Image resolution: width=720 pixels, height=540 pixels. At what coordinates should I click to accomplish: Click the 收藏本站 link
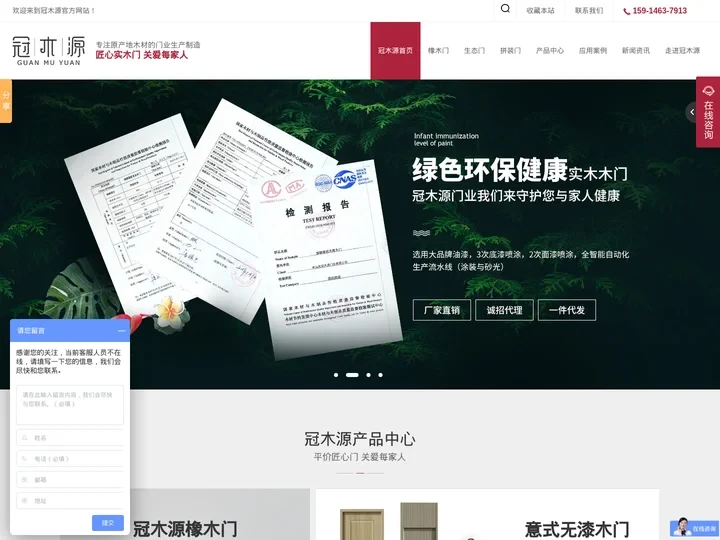click(x=540, y=11)
